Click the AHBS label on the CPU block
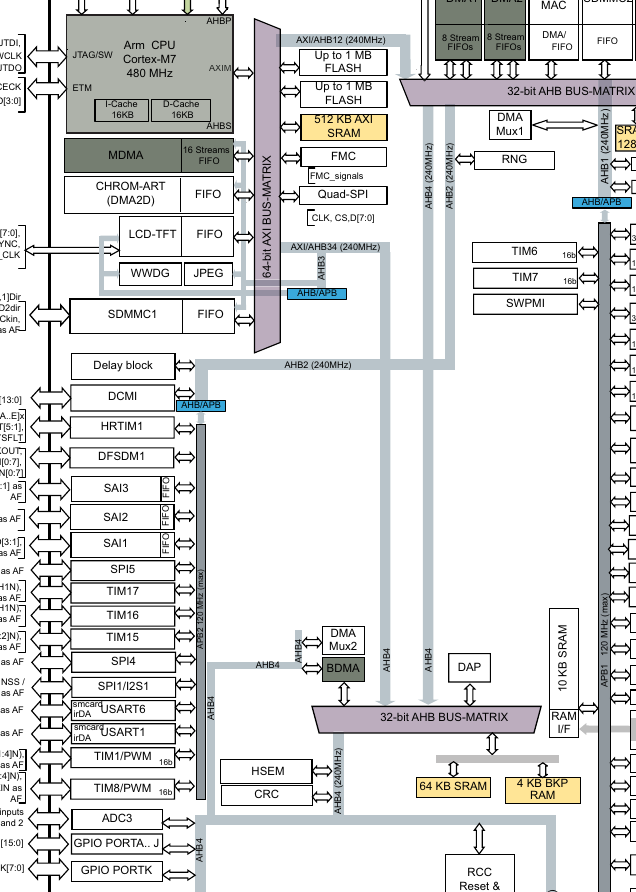636x892 pixels. pyautogui.click(x=219, y=126)
